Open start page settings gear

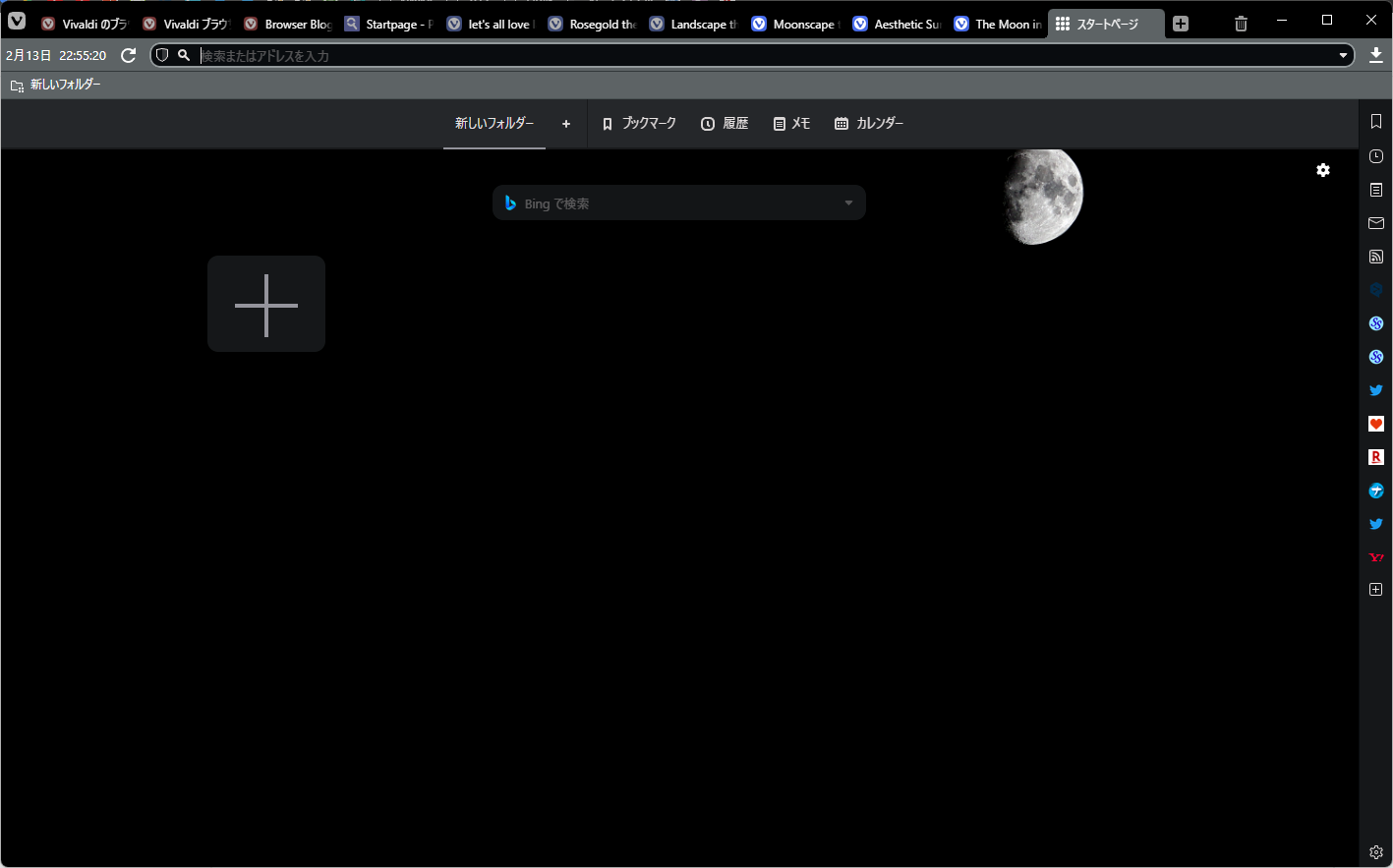pos(1323,170)
